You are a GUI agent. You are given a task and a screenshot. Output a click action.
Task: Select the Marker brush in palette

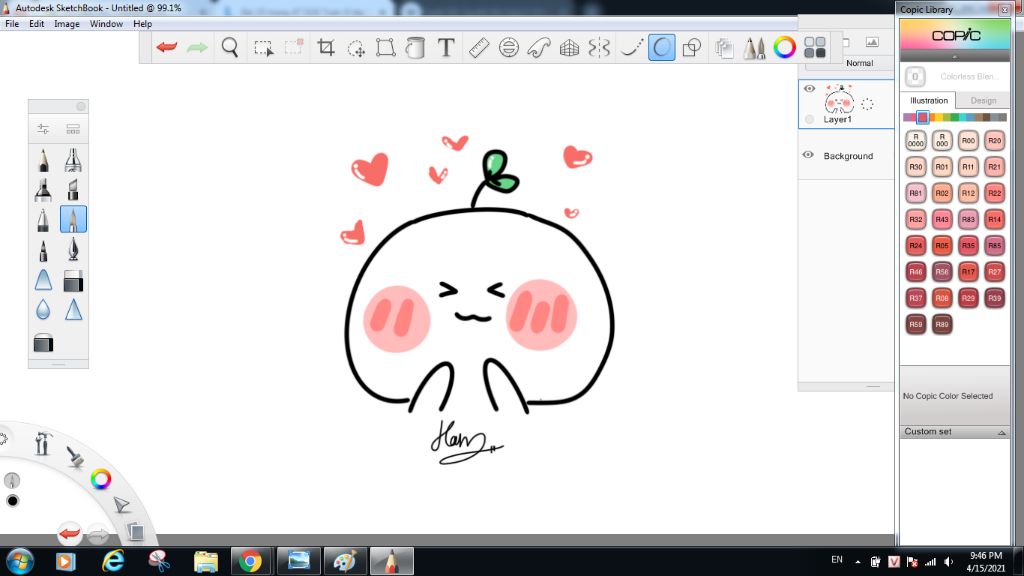[x=43, y=190]
